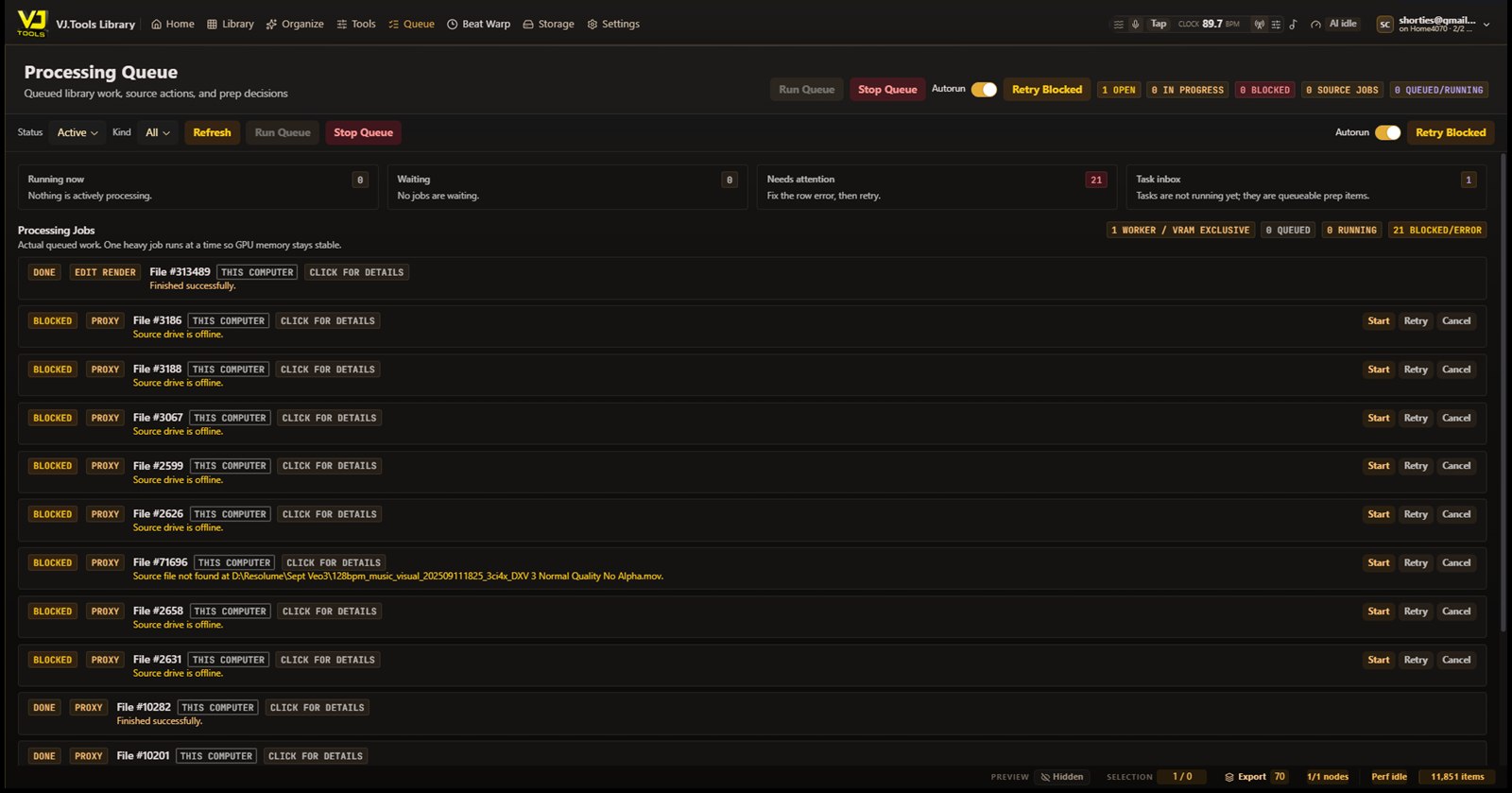Image resolution: width=1512 pixels, height=793 pixels.
Task: Open the Settings nav item
Action: 613,24
